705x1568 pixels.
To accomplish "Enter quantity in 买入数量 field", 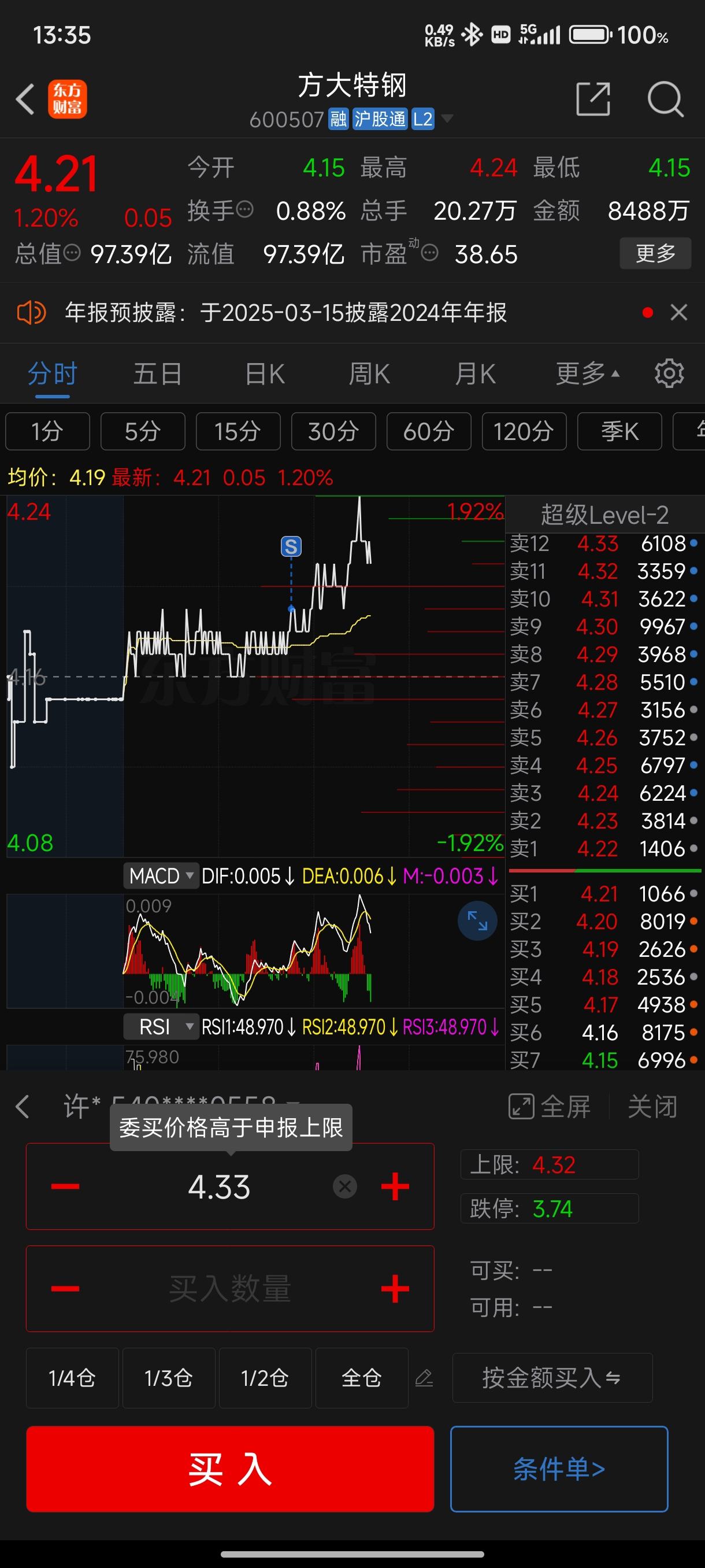I will (230, 1289).
